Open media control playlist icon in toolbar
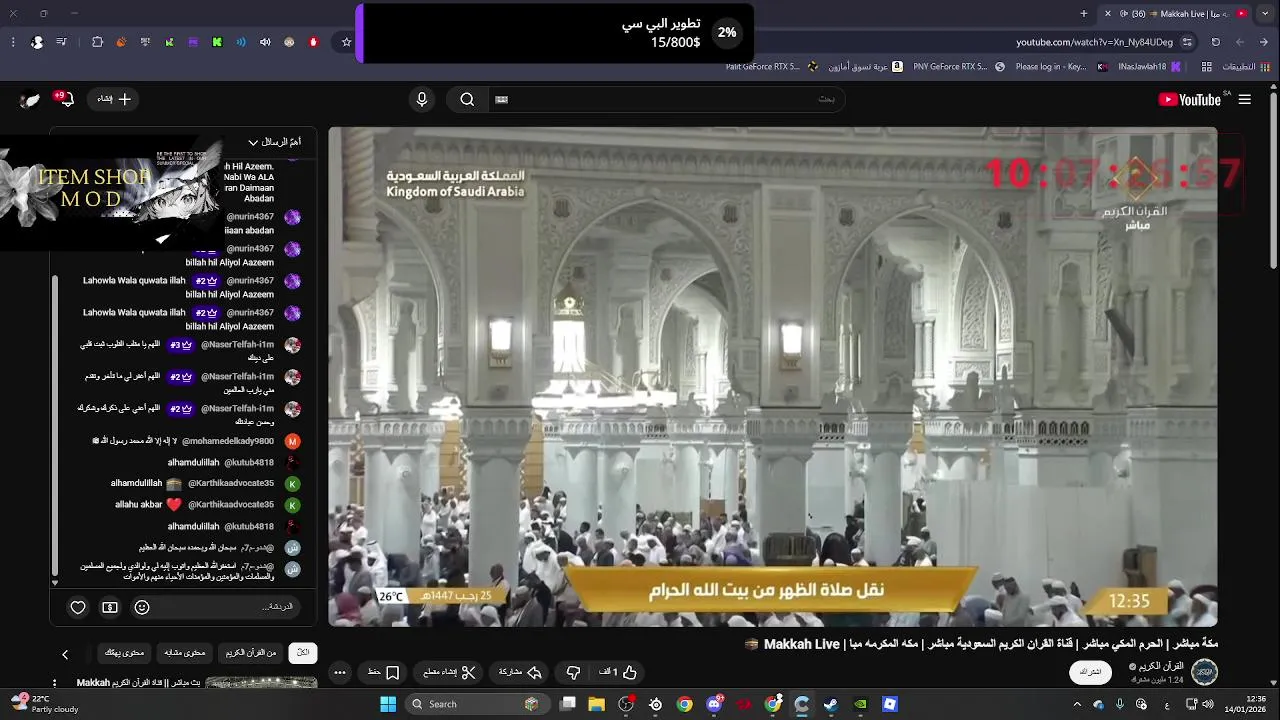 coord(62,42)
